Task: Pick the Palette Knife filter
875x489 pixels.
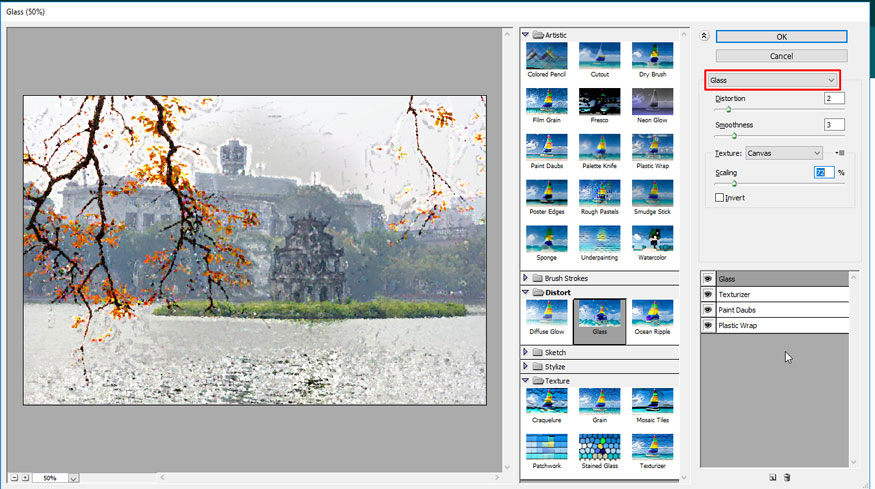Action: 599,147
